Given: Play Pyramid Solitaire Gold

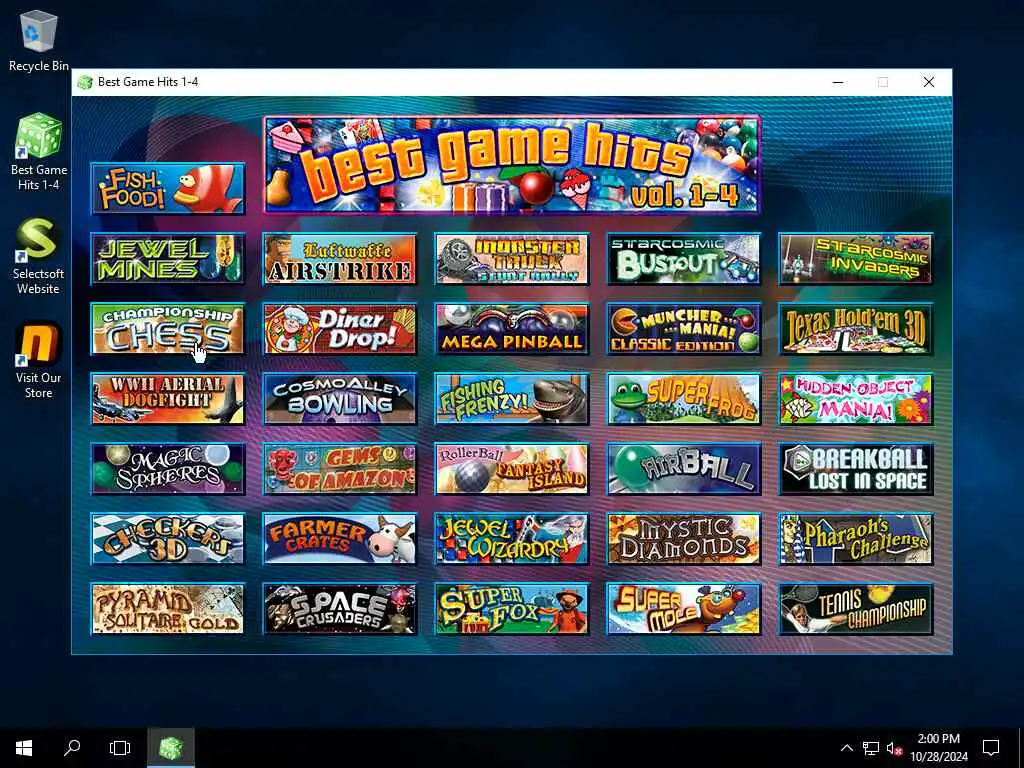Looking at the screenshot, I should [x=168, y=609].
